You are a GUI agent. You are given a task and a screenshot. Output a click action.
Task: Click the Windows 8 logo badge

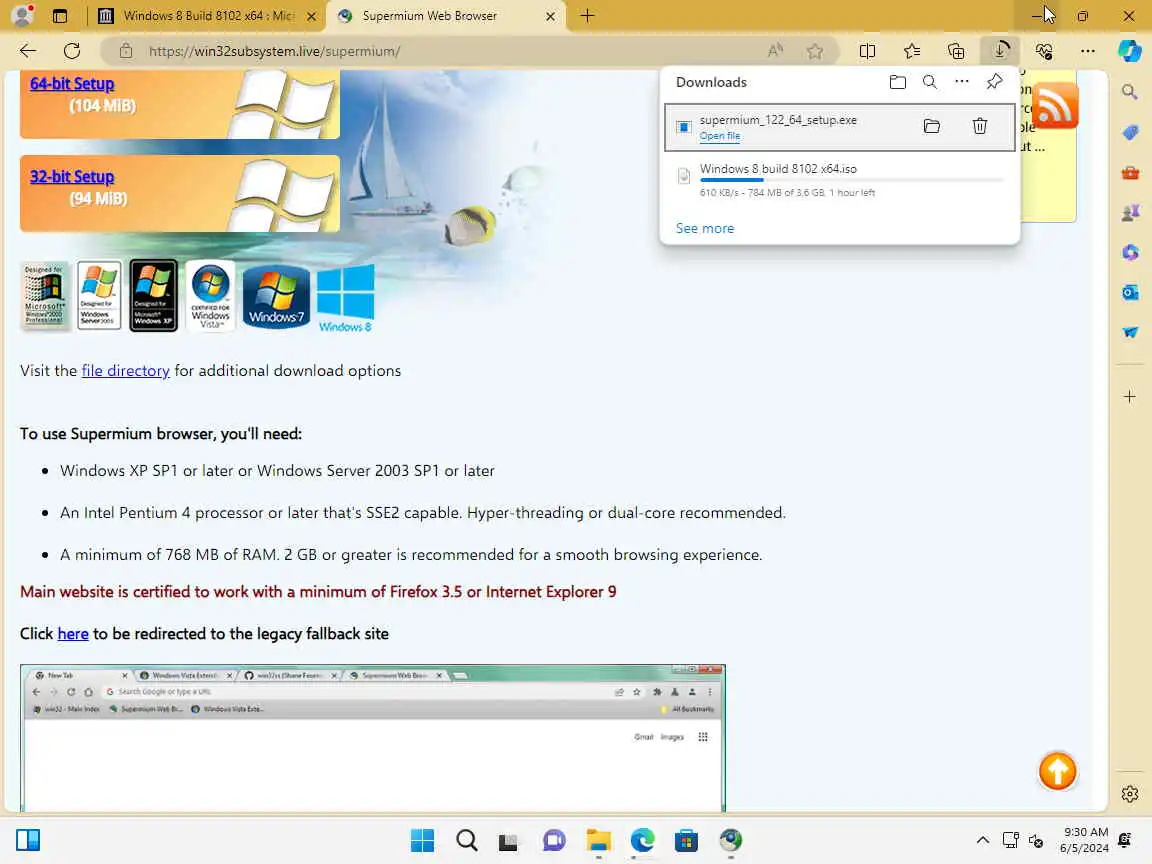point(345,298)
